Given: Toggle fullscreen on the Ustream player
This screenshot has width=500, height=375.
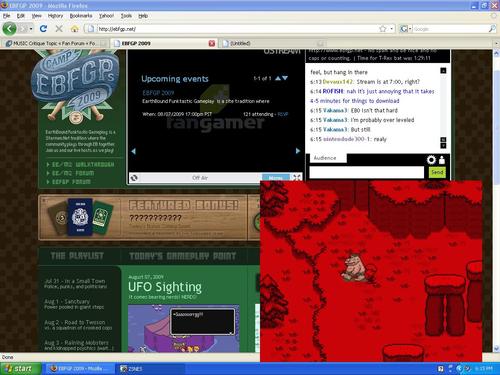Looking at the screenshot, I should [x=296, y=178].
